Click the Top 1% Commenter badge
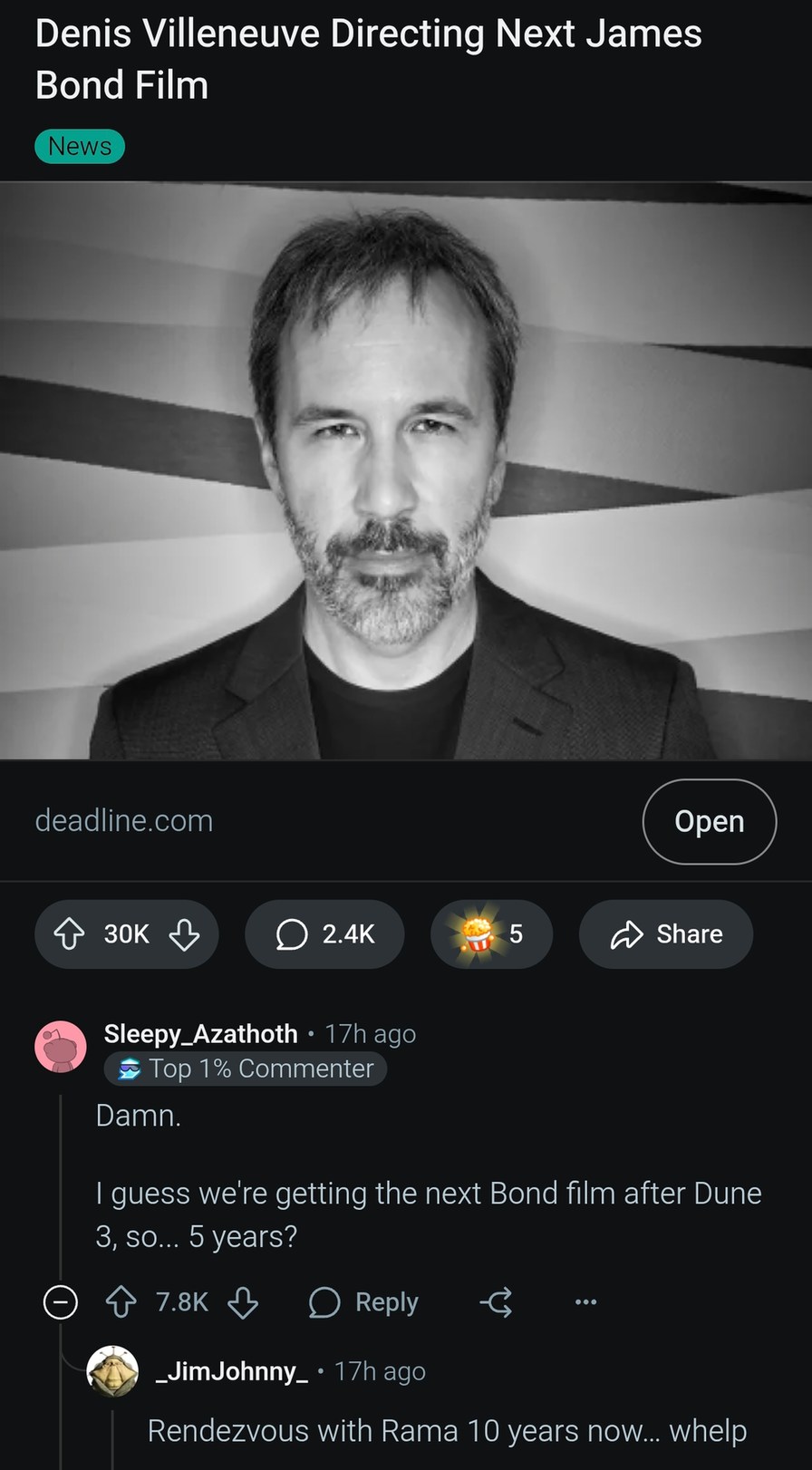The width and height of the screenshot is (812, 1470). [245, 1069]
